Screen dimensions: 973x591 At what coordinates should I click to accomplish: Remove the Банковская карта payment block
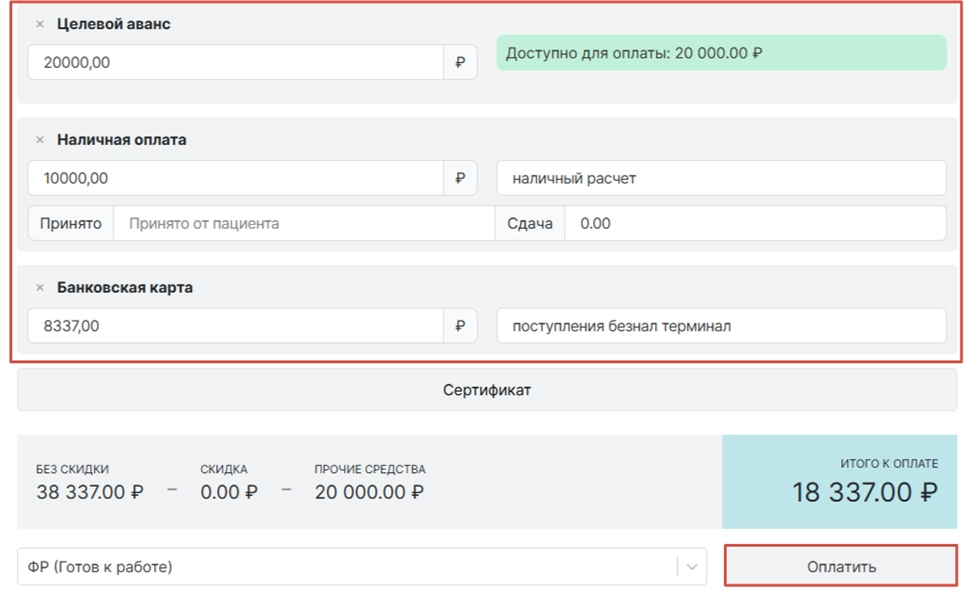click(x=40, y=288)
